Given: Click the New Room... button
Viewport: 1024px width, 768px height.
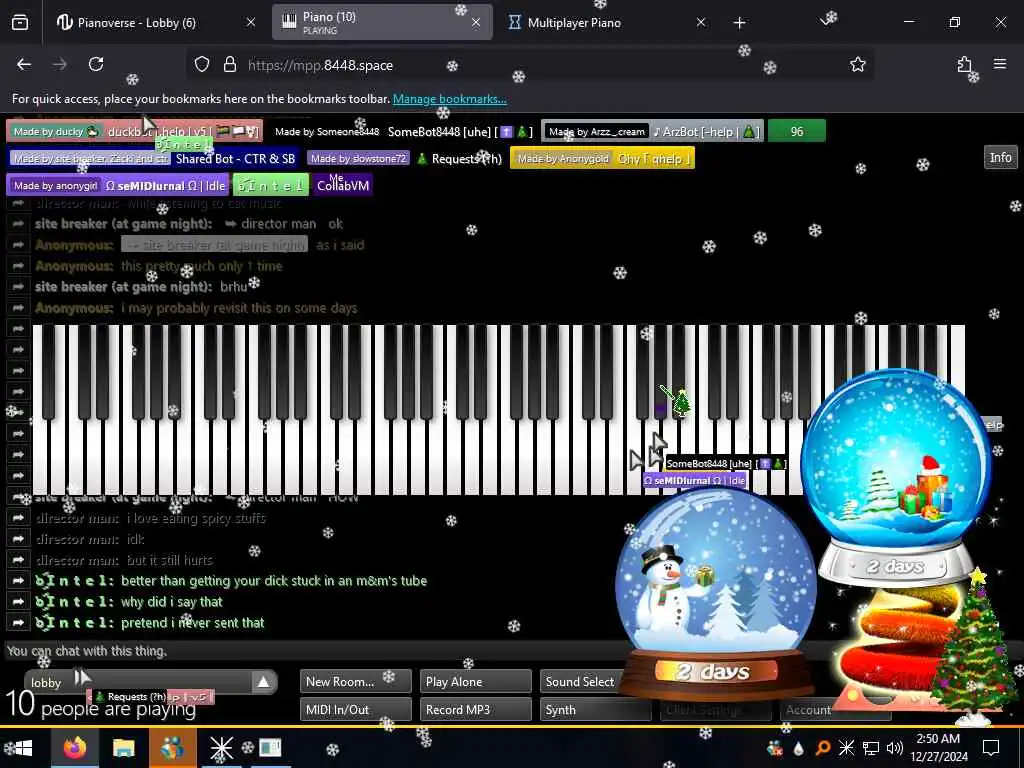Looking at the screenshot, I should (x=356, y=681).
